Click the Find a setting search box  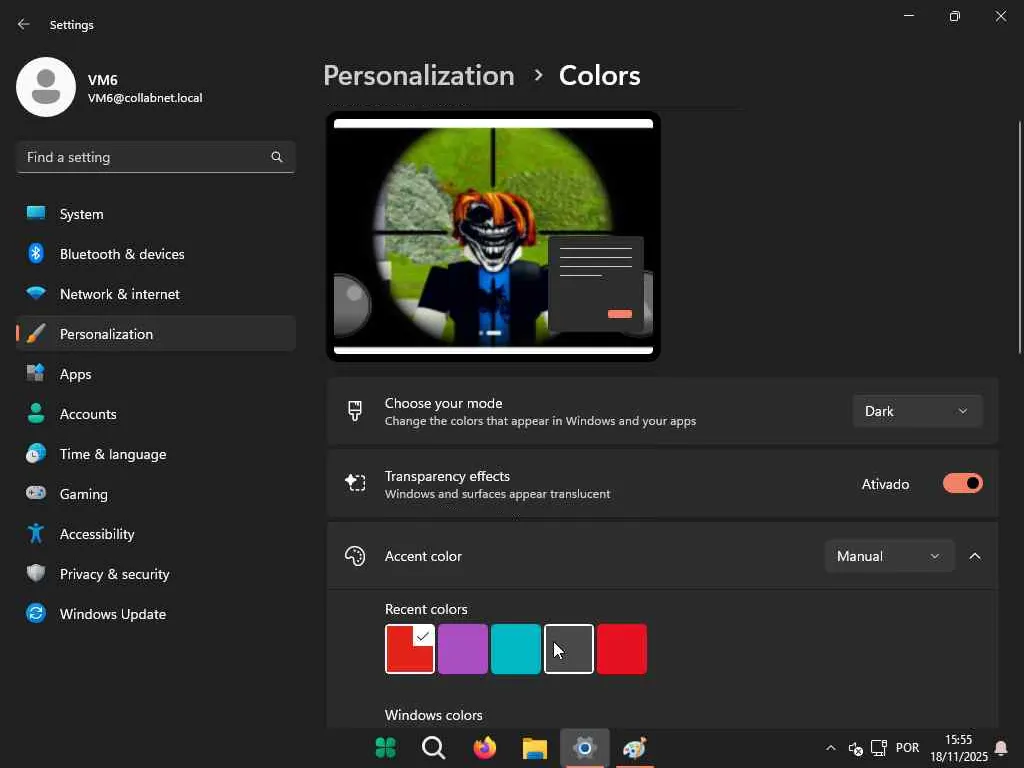(x=155, y=157)
